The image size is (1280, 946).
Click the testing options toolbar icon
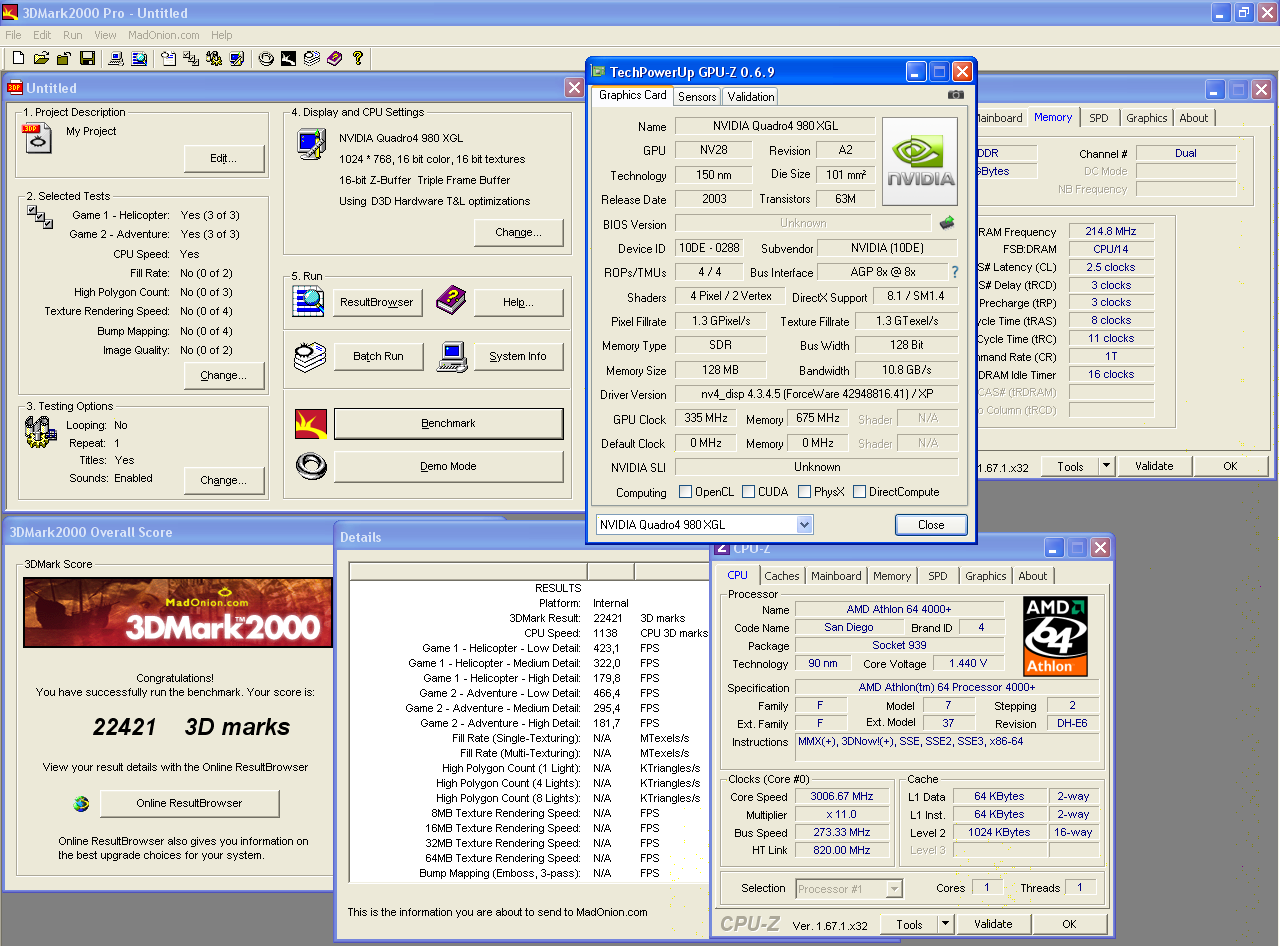point(214,59)
